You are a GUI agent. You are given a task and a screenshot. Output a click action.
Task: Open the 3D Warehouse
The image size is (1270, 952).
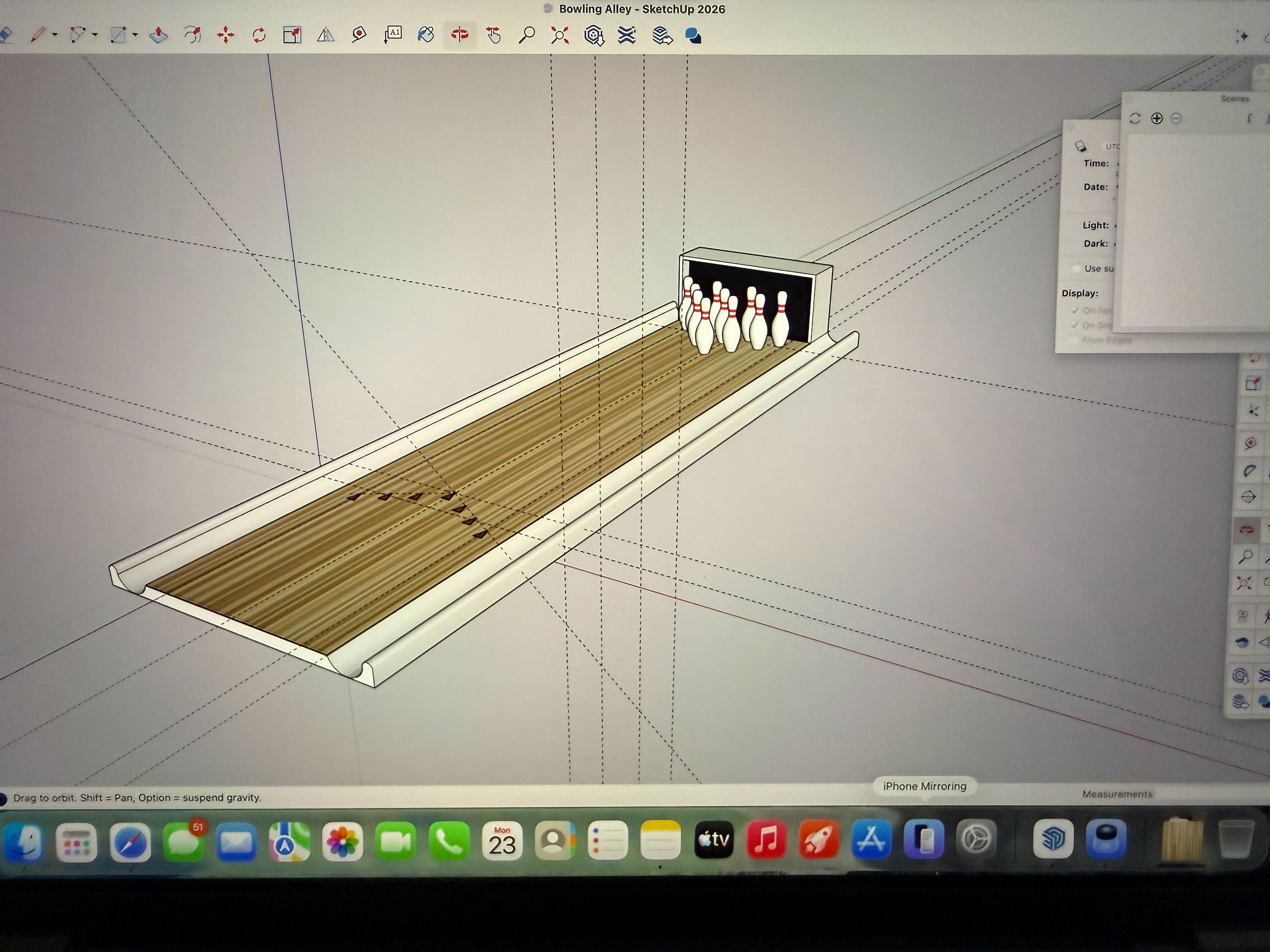594,36
